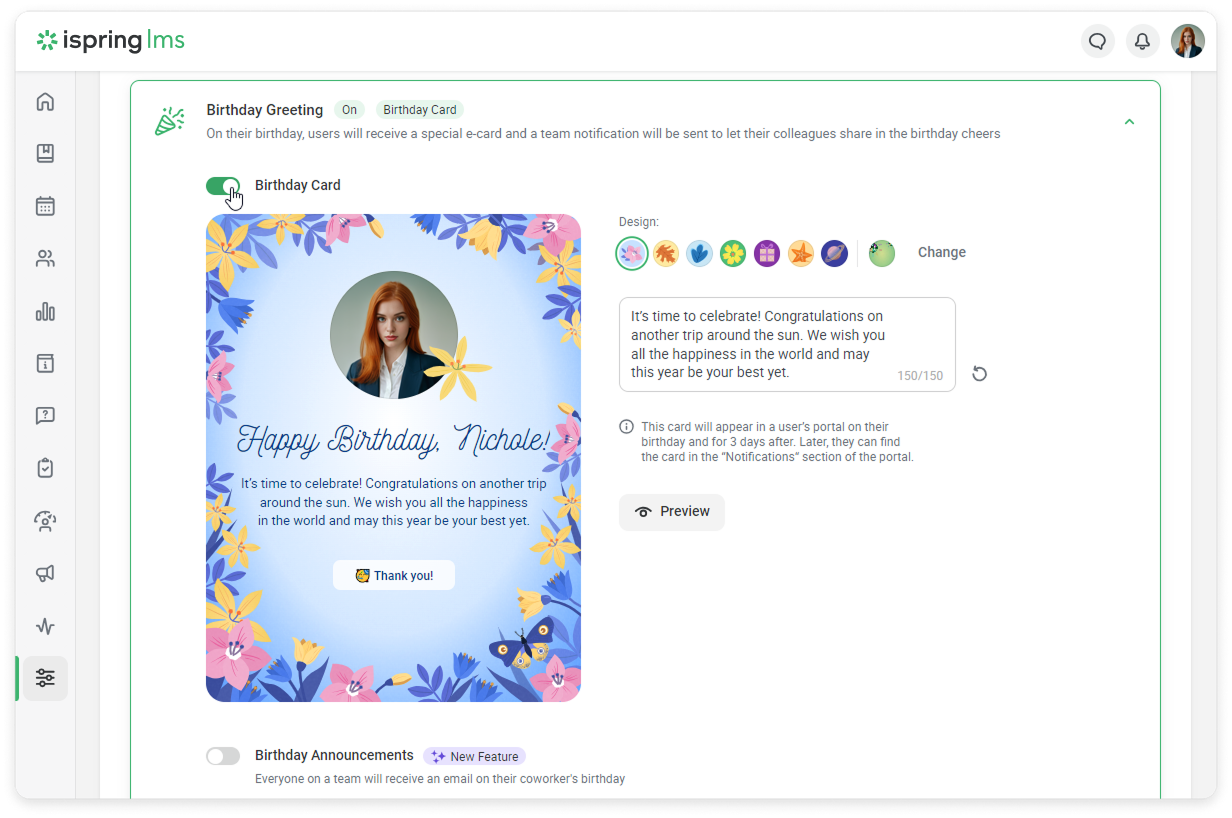Screen dimensions: 1232x818
Task: Collapse the Birthday Greeting section chevron
Action: coord(1129,122)
